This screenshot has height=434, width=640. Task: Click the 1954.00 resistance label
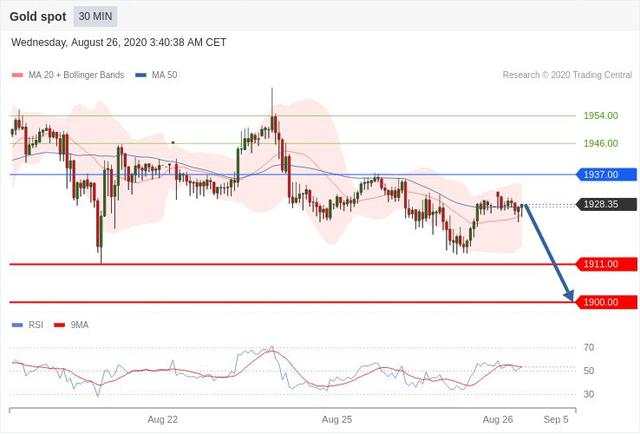point(600,116)
